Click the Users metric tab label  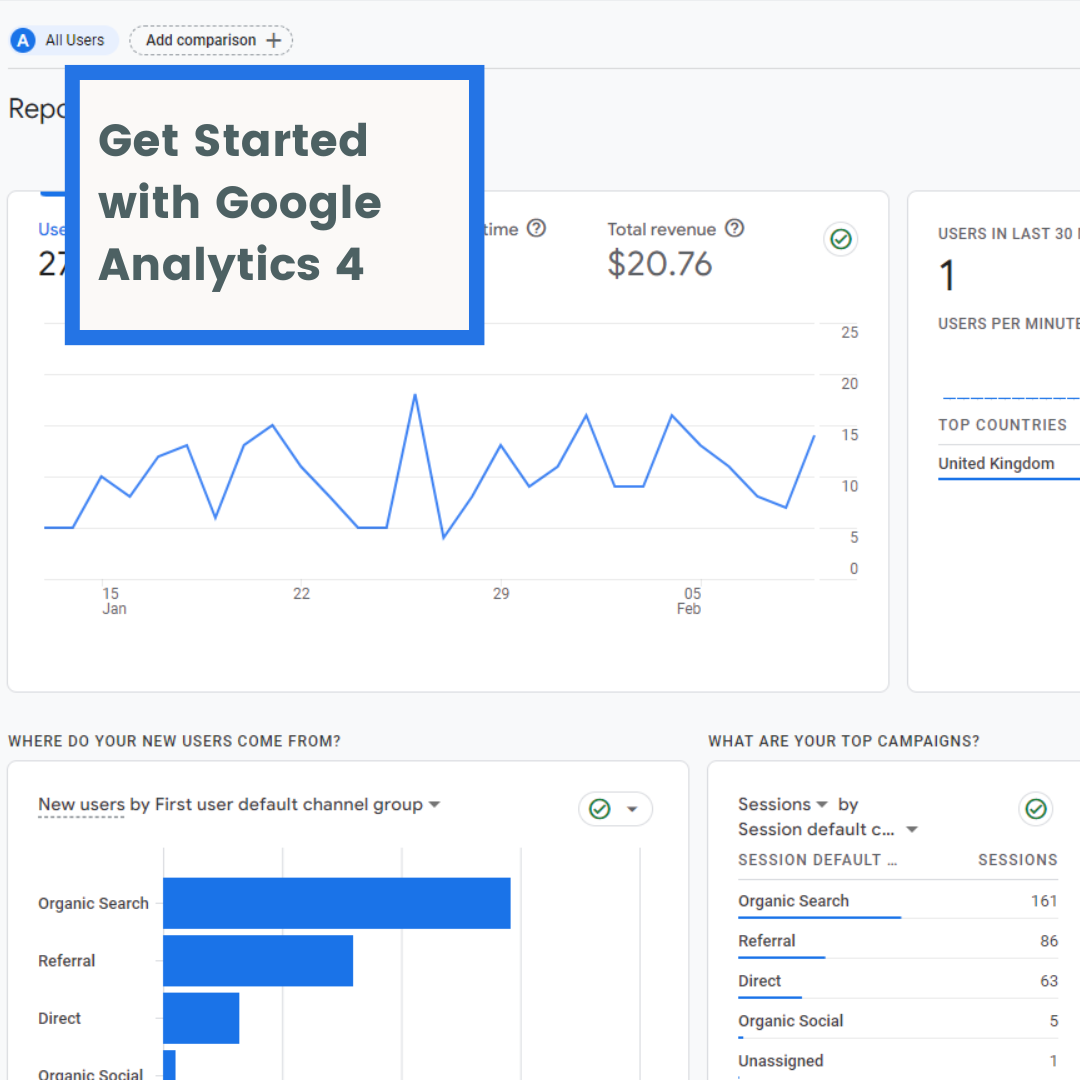coord(52,229)
